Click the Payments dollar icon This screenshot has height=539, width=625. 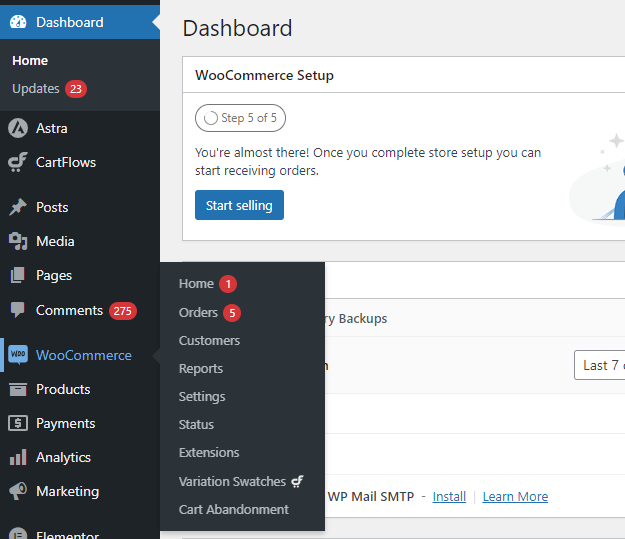click(18, 423)
